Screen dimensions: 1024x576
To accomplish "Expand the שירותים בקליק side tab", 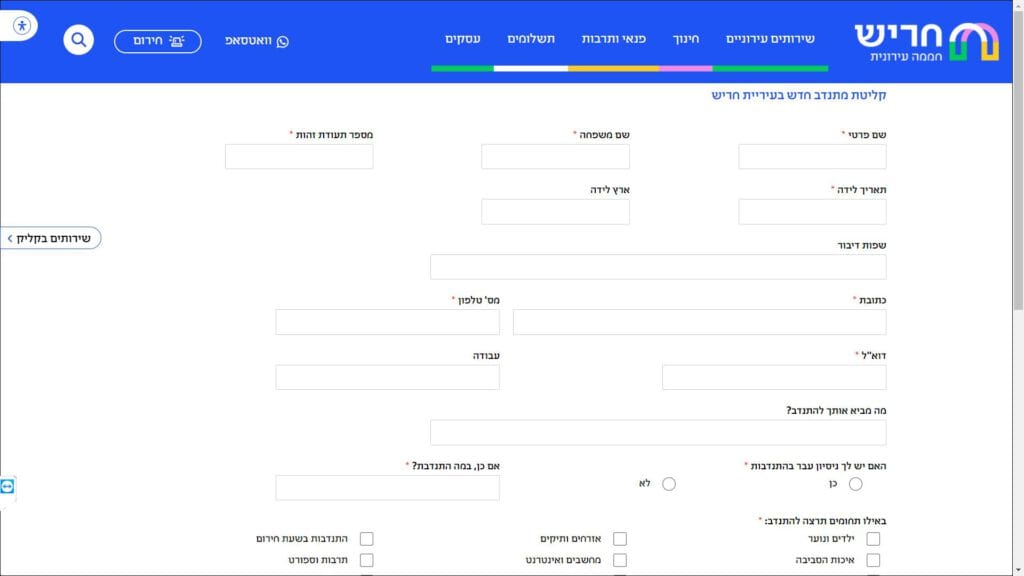I will (x=51, y=238).
